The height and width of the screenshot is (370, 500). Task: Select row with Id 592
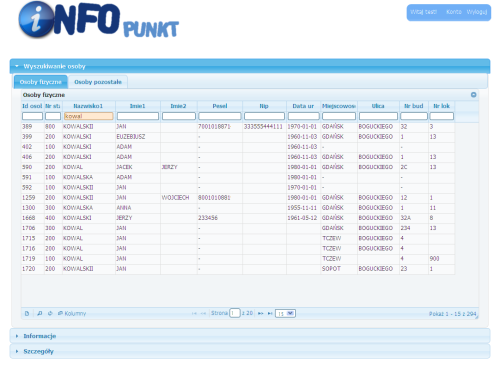pyautogui.click(x=238, y=188)
